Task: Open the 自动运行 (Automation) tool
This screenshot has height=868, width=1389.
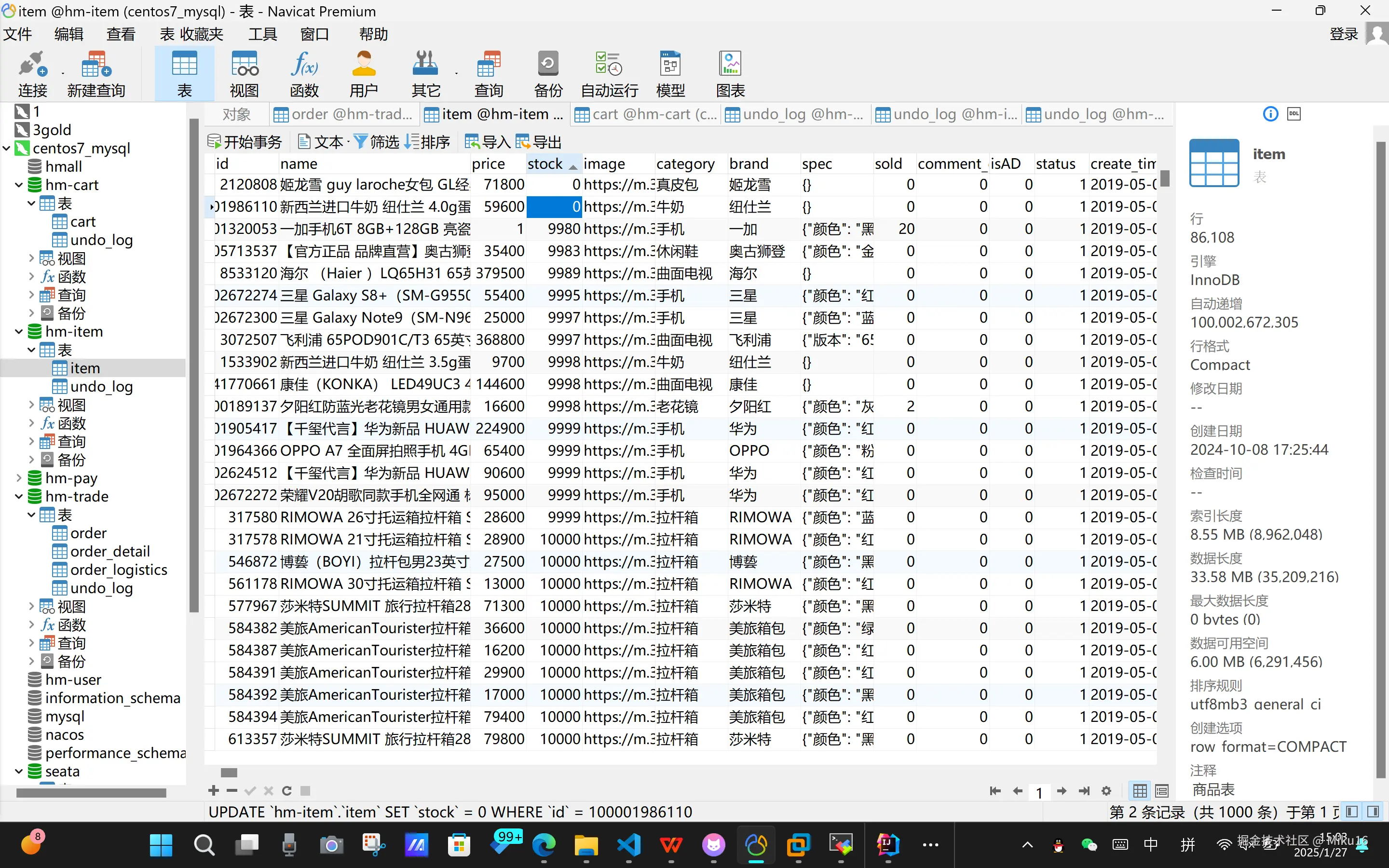Action: pyautogui.click(x=609, y=73)
